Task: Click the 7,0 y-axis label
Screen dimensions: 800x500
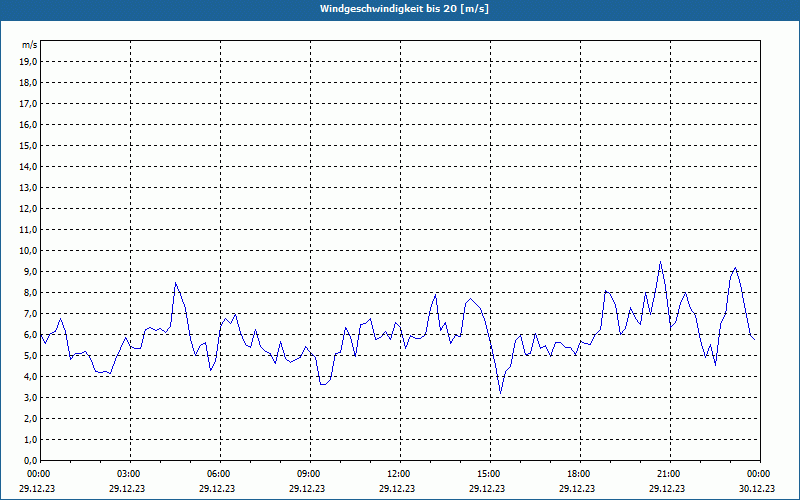Action: pos(30,314)
